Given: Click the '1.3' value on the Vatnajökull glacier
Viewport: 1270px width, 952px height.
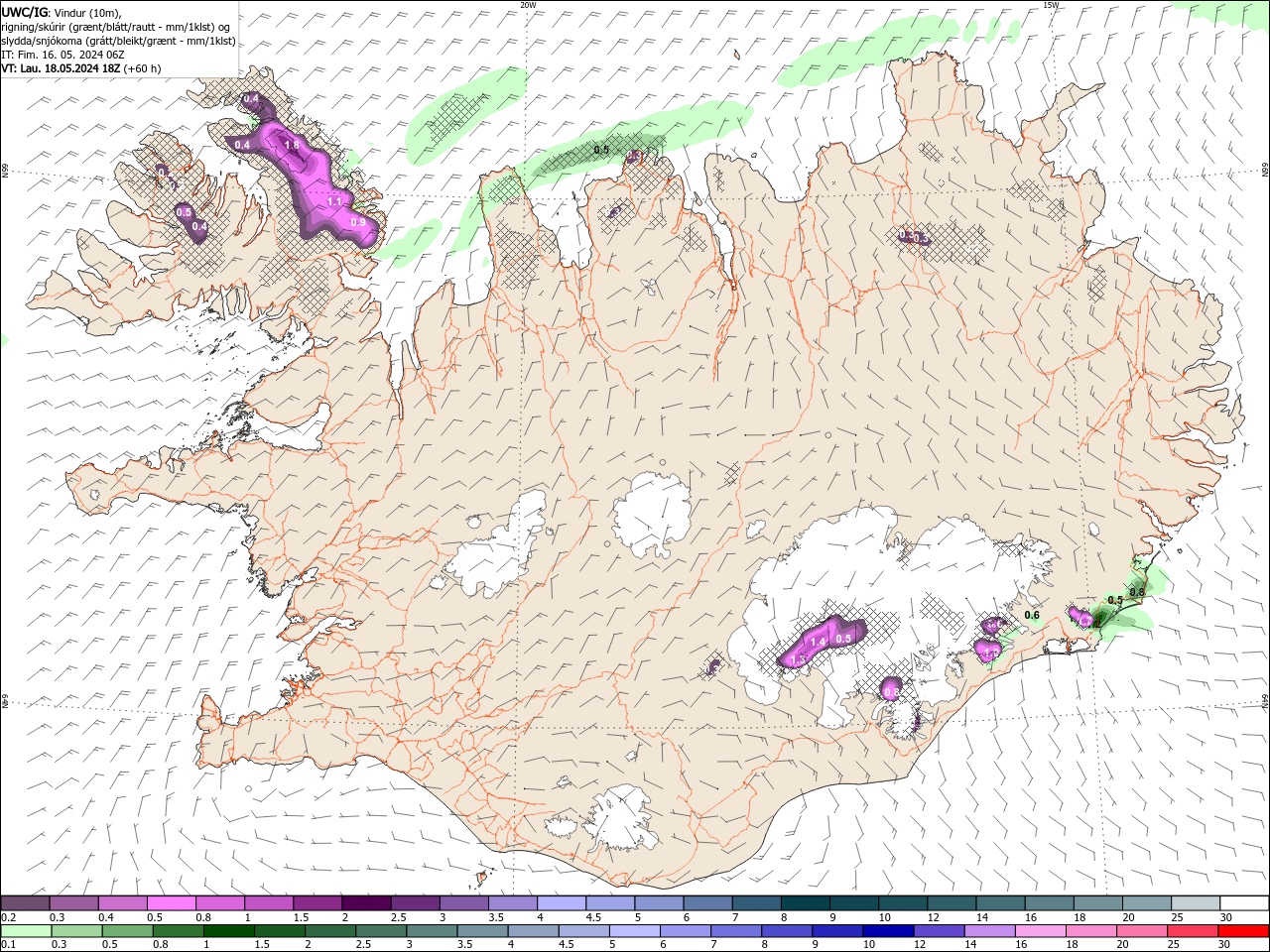Looking at the screenshot, I should tap(796, 659).
